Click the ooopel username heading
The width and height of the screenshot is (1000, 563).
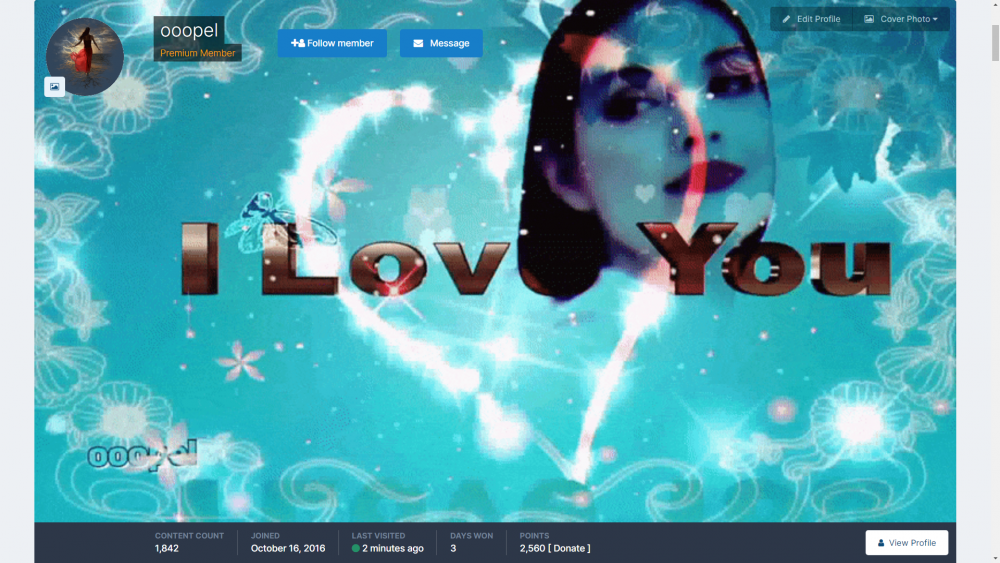pos(189,31)
